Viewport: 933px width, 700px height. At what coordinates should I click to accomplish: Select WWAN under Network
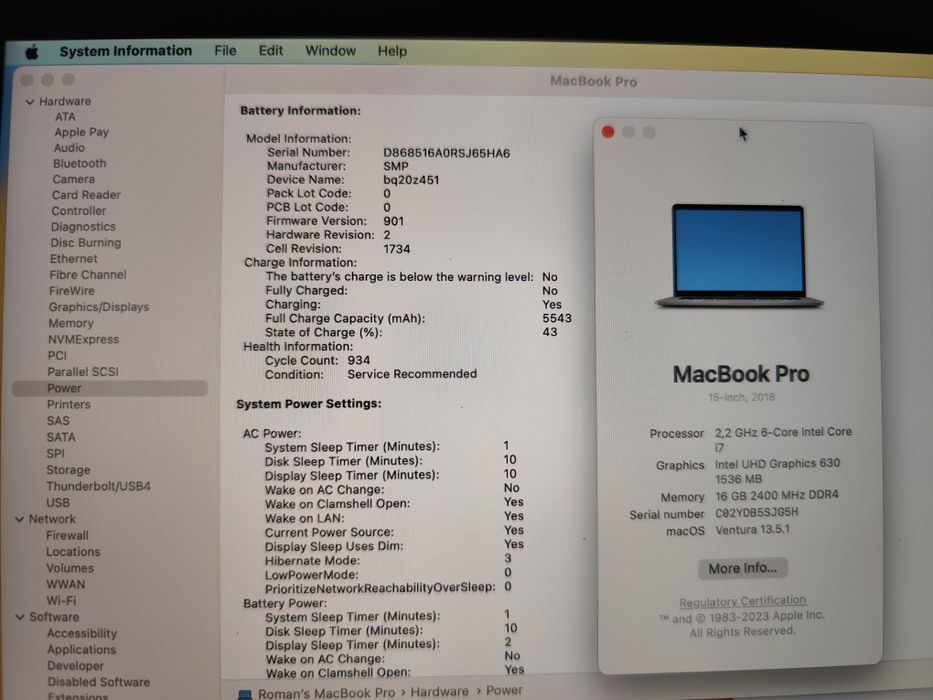66,584
